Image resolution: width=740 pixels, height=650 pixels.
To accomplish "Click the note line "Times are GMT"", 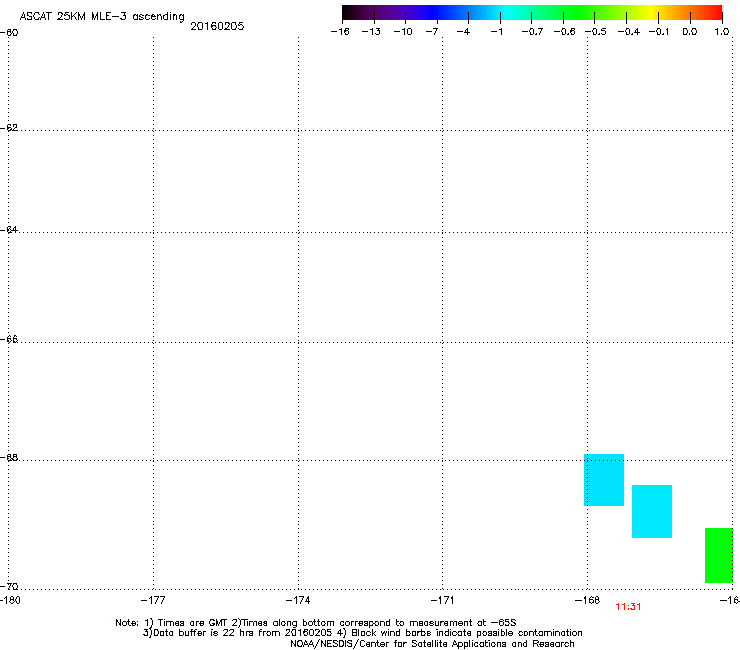I will point(316,623).
